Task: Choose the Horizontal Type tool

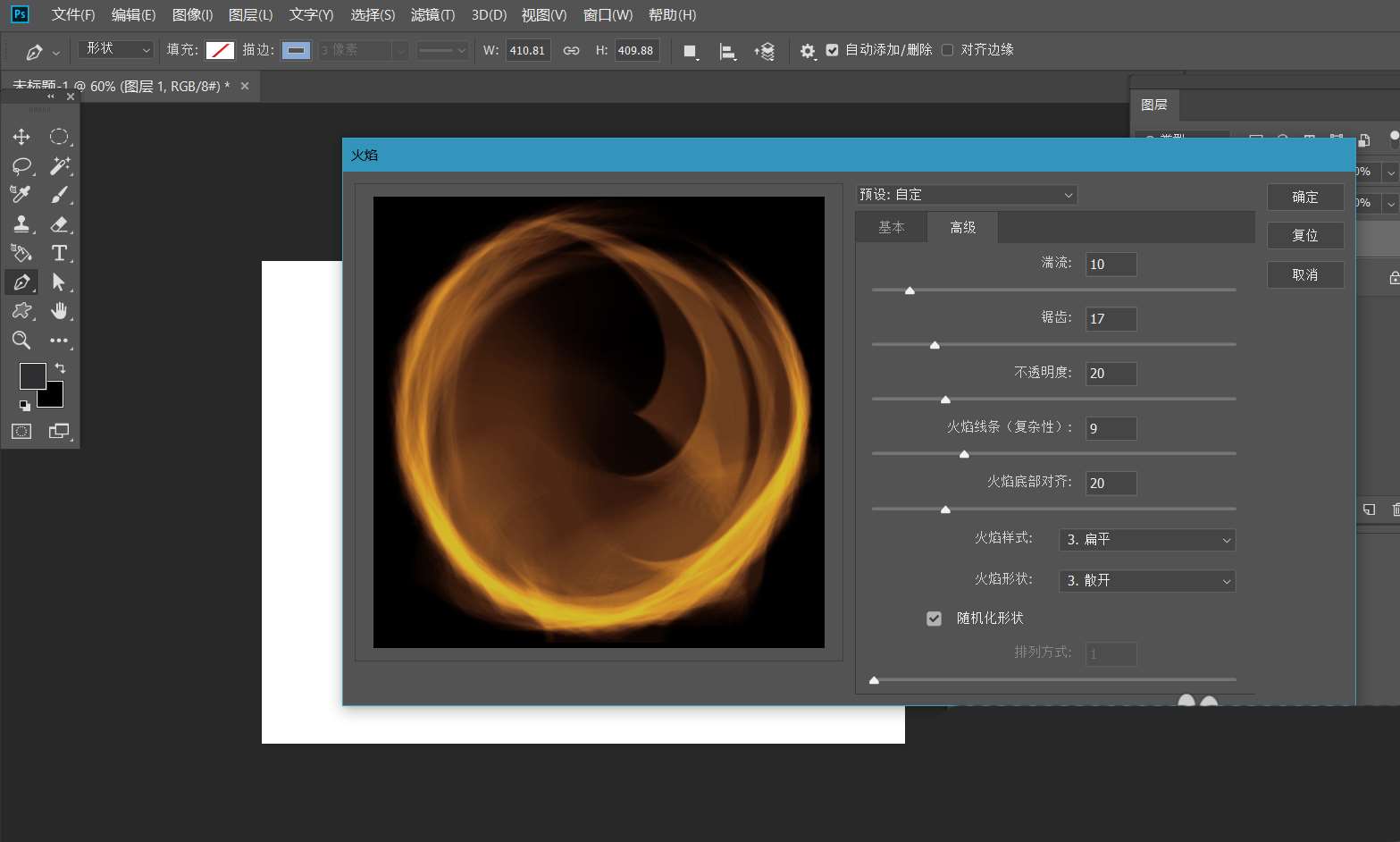Action: point(60,253)
